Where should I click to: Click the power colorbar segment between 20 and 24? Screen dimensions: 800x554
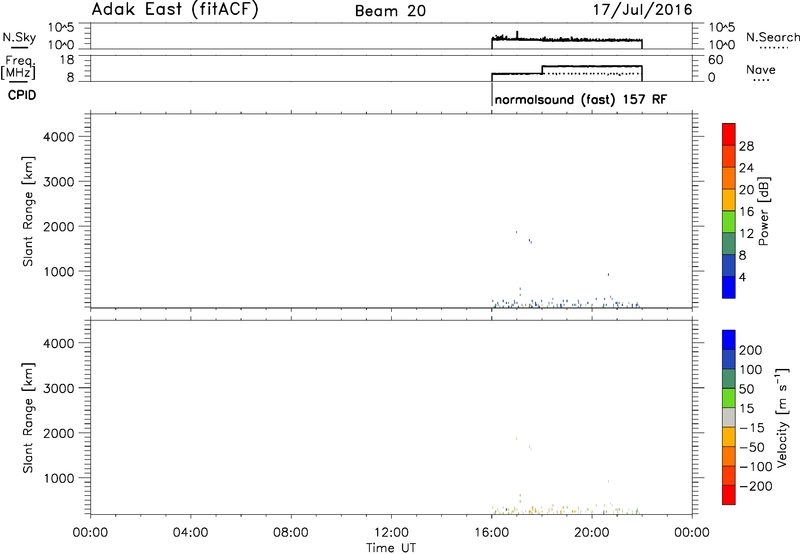pos(729,178)
